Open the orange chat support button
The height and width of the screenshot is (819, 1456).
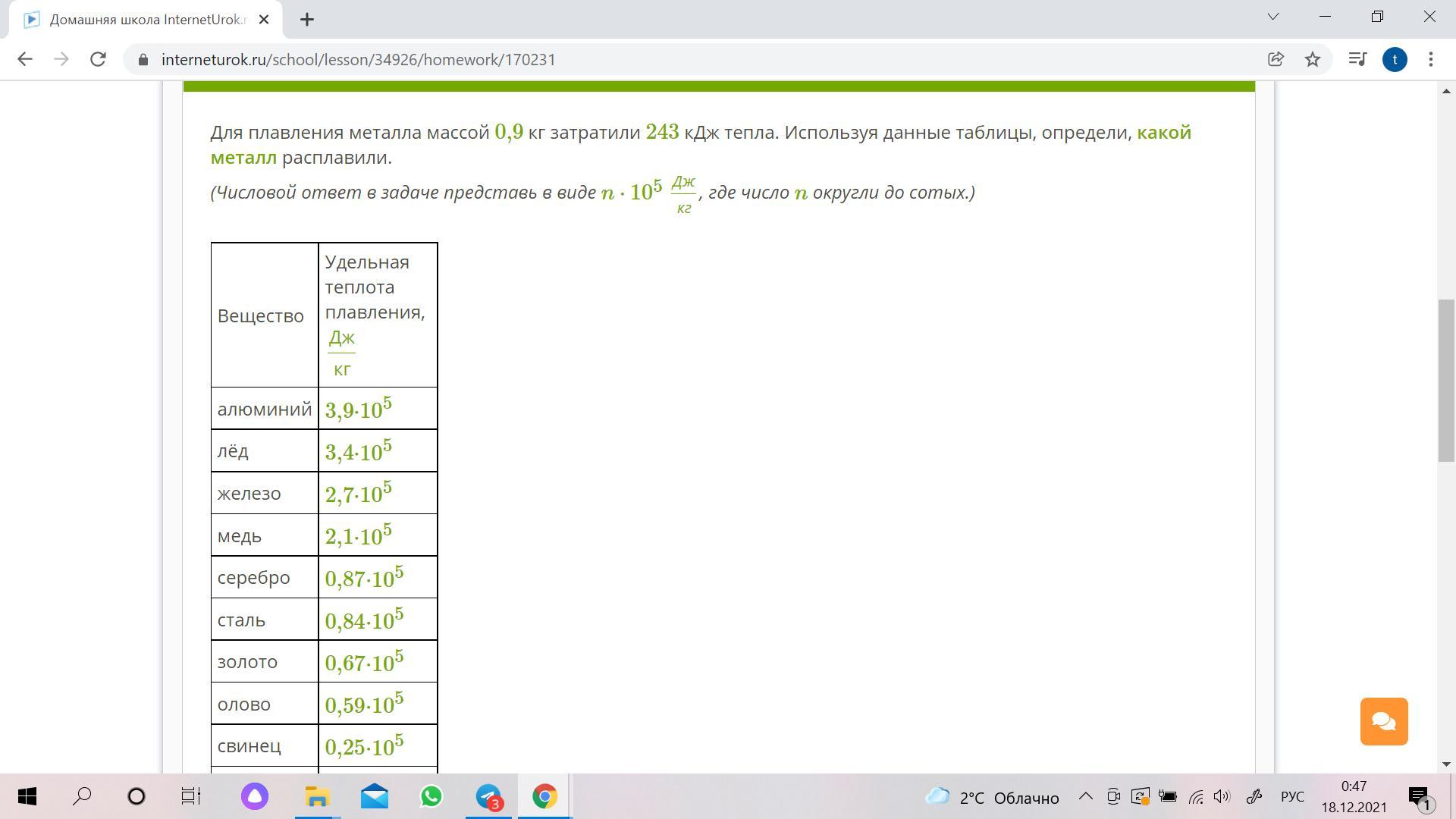point(1383,721)
